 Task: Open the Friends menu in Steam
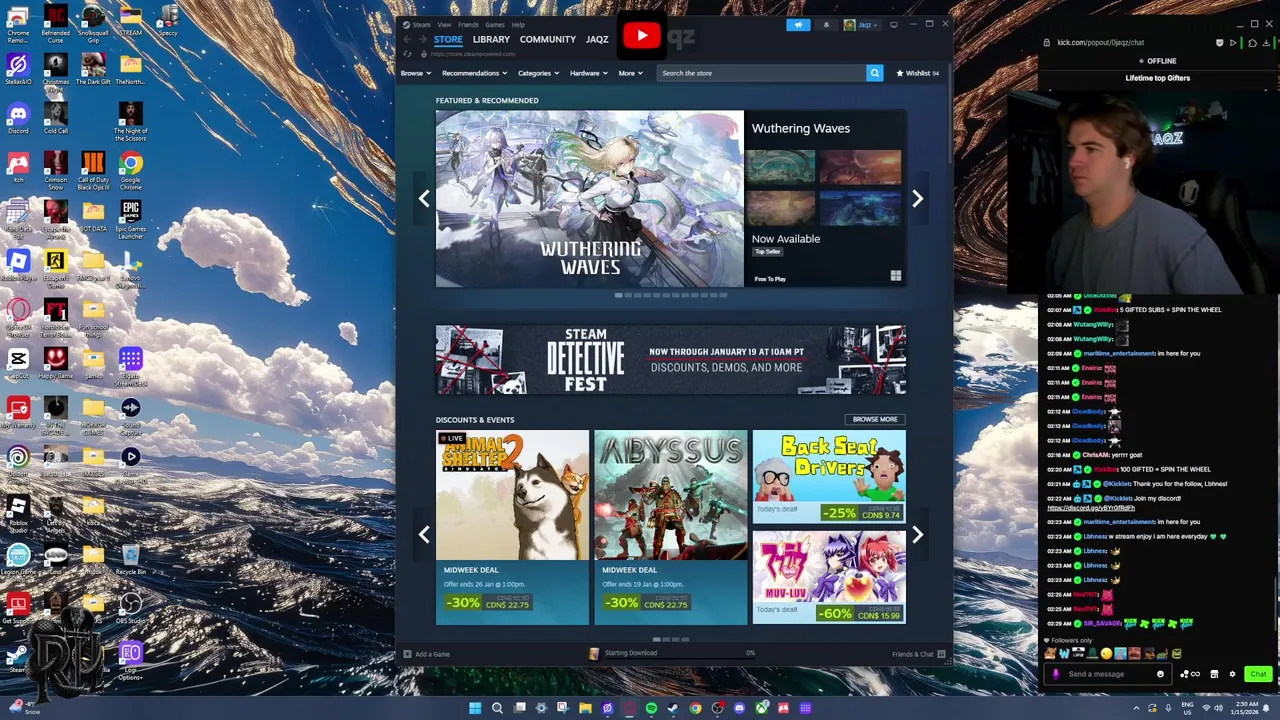click(x=468, y=24)
